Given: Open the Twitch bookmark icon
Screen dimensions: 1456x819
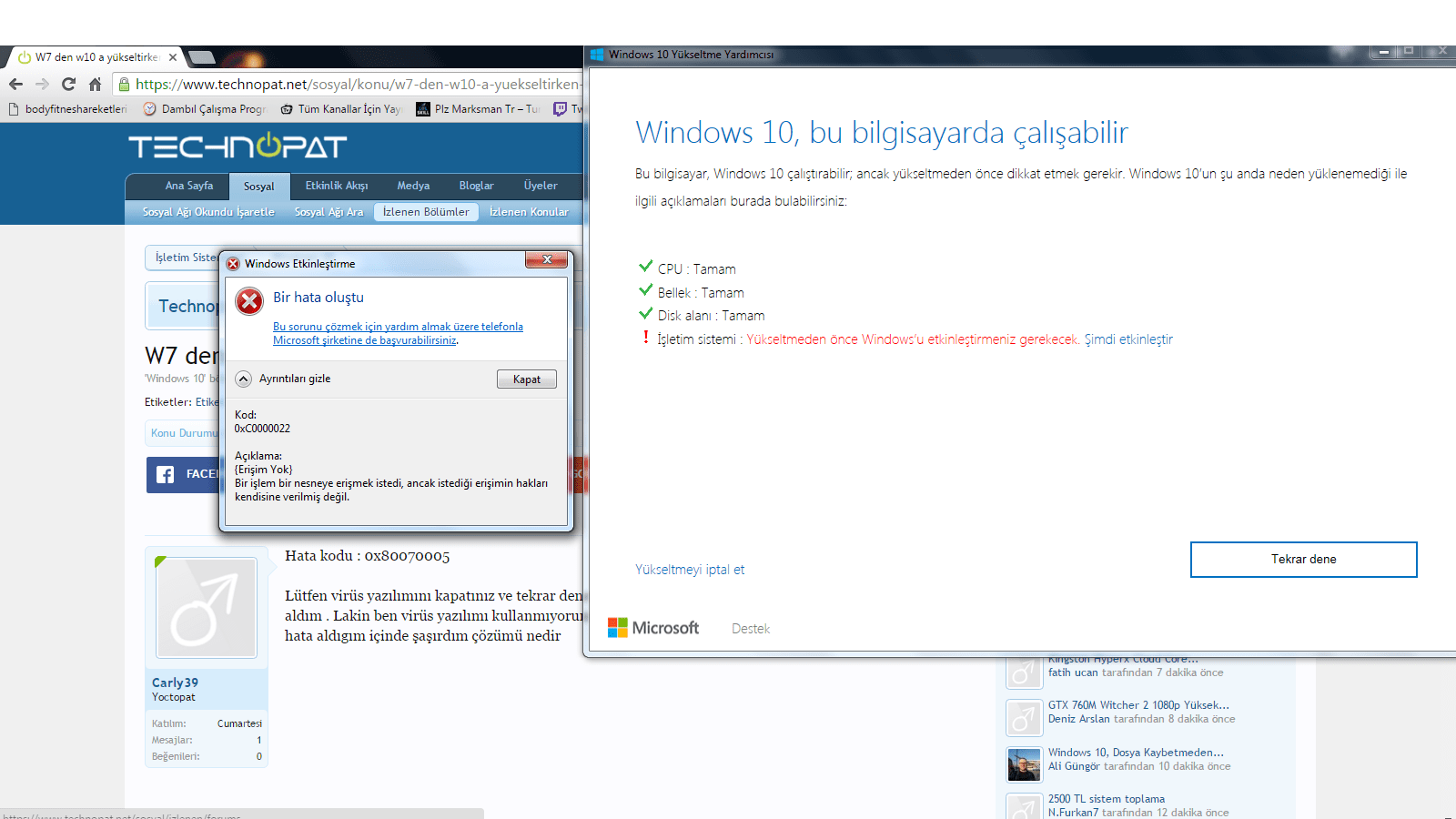Looking at the screenshot, I should (x=561, y=109).
